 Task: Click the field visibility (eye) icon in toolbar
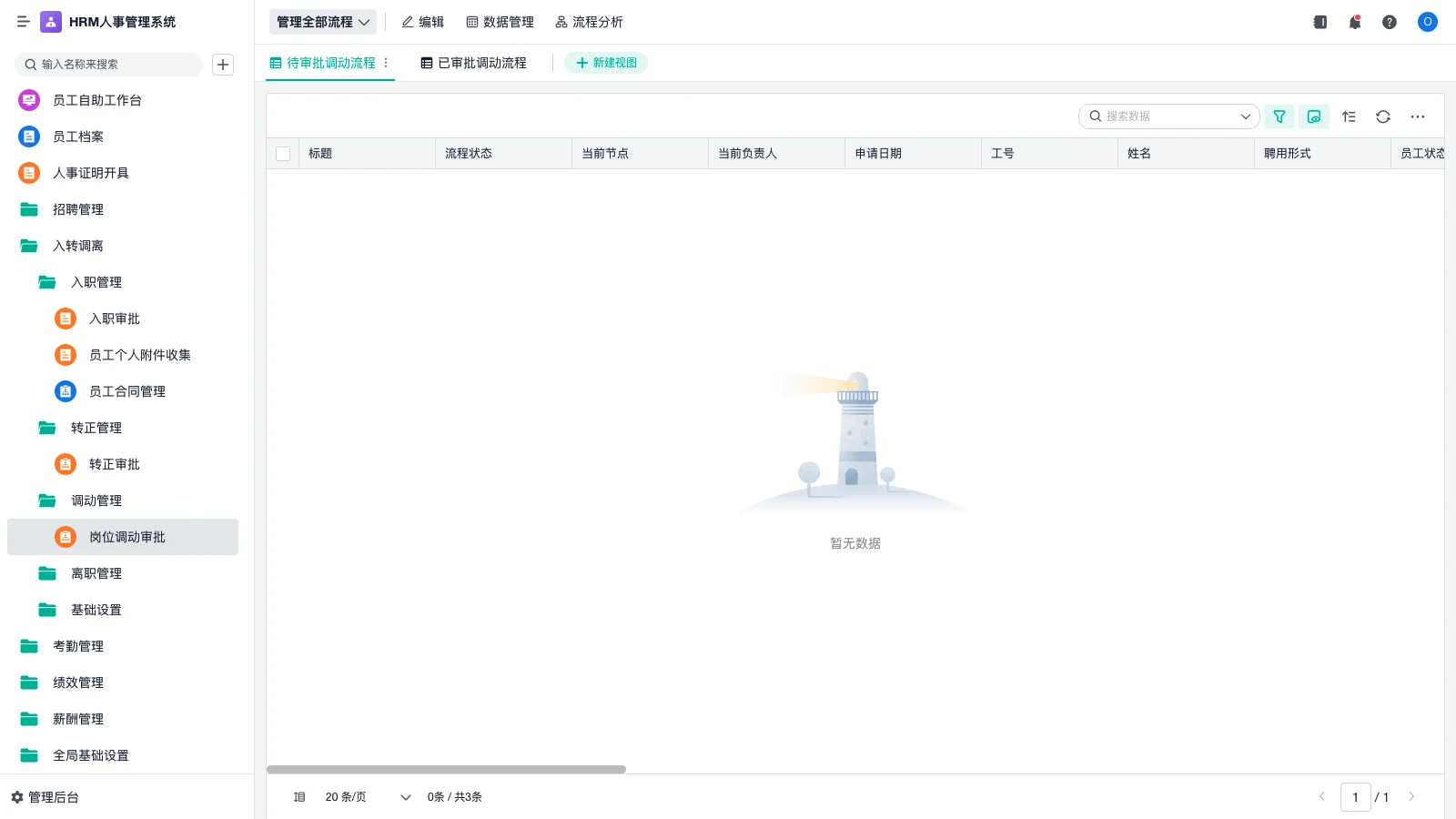(1313, 116)
